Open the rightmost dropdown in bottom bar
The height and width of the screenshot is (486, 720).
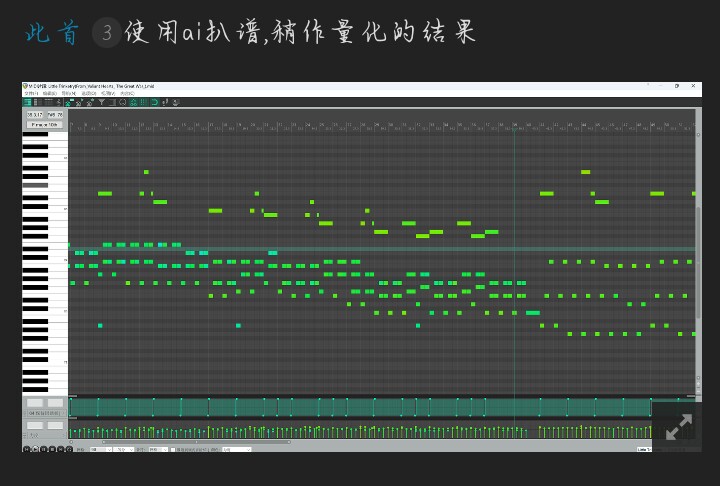coord(236,449)
